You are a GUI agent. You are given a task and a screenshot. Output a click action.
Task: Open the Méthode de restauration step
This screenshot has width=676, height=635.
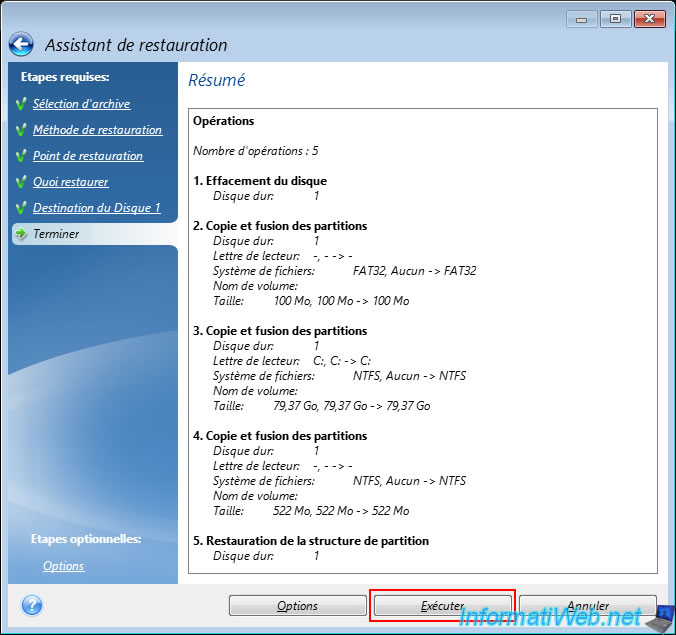[97, 130]
